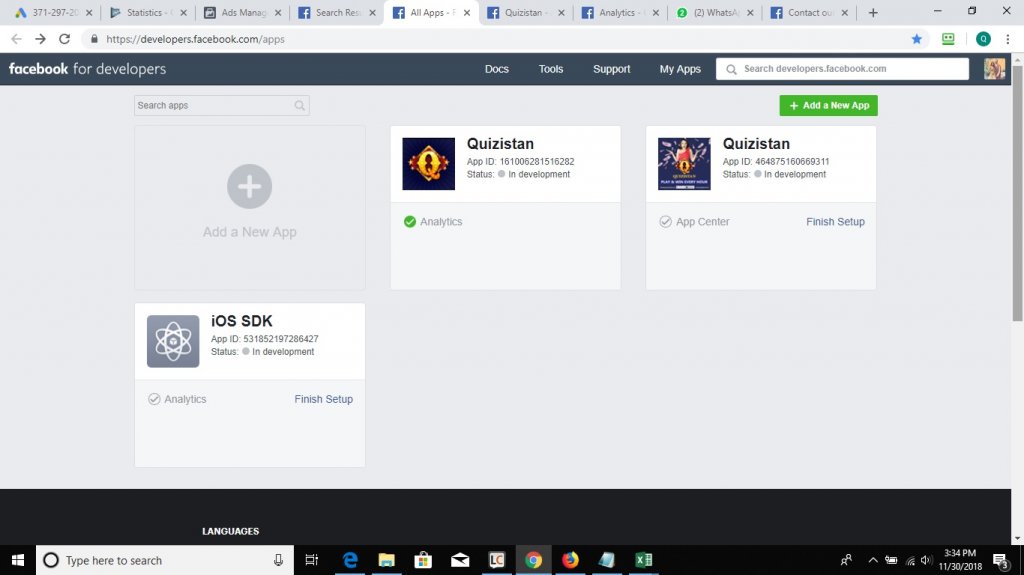This screenshot has width=1024, height=575.
Task: Open a new browser tab with the plus button
Action: pyautogui.click(x=873, y=12)
